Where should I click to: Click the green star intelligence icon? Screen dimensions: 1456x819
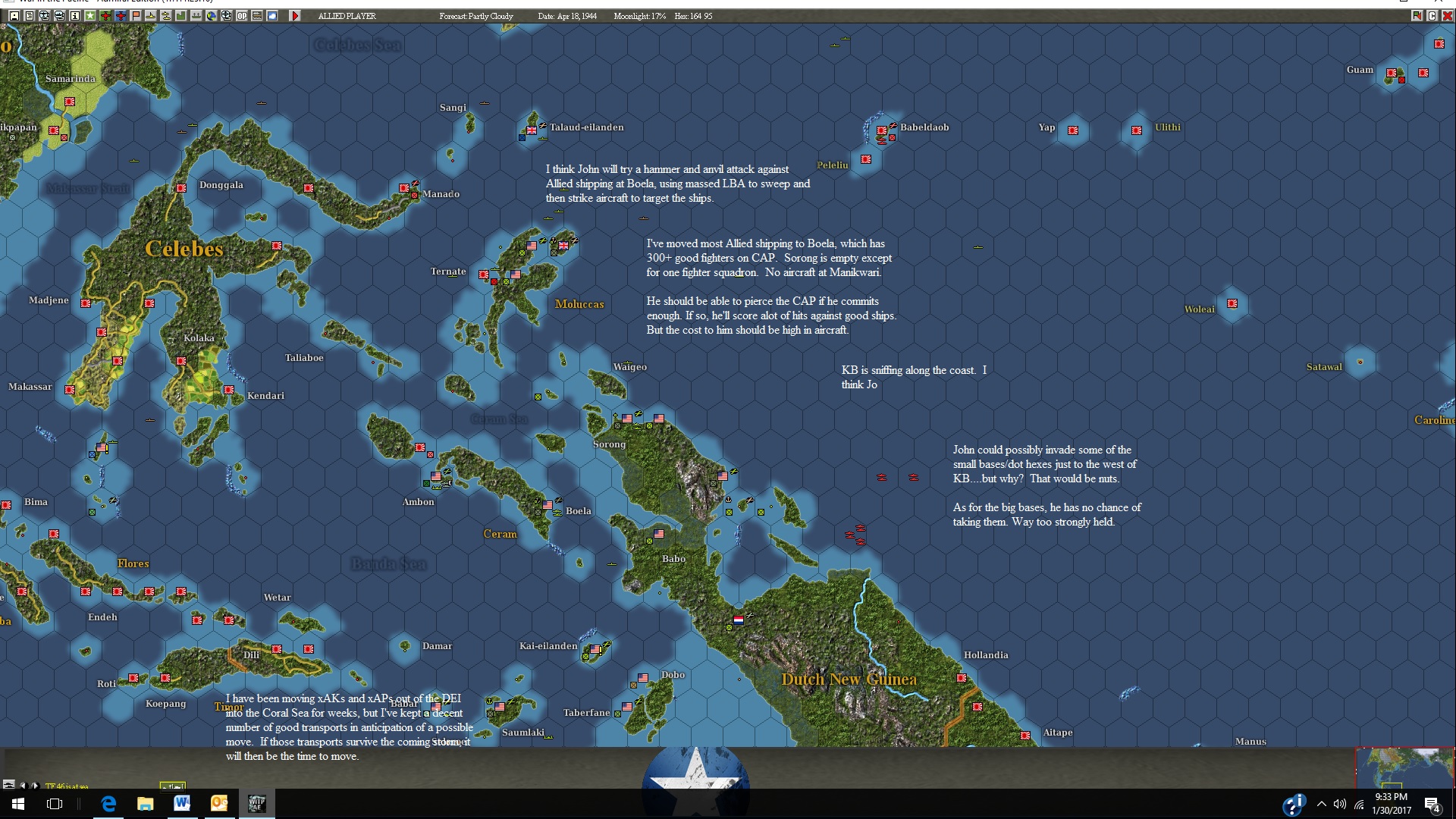click(89, 15)
